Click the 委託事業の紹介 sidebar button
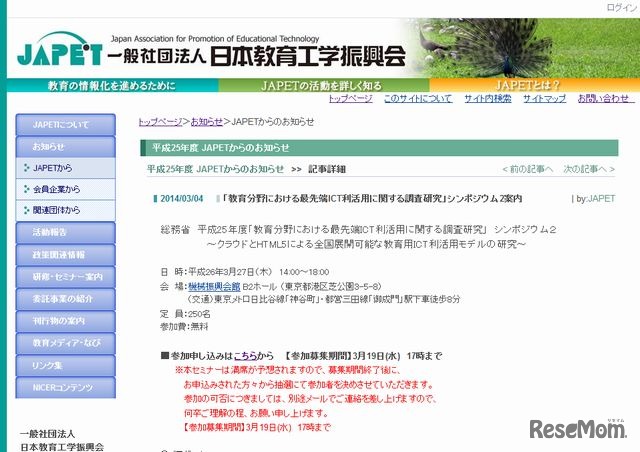640x452 pixels. coord(66,298)
